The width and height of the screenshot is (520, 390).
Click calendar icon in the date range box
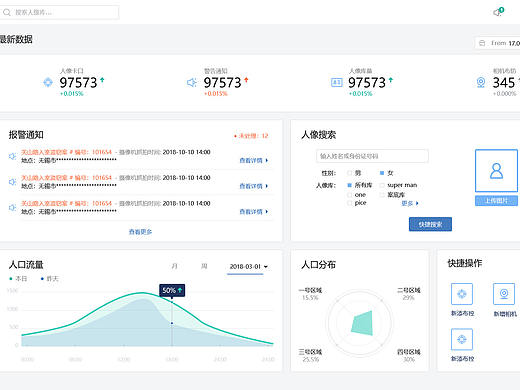point(482,43)
